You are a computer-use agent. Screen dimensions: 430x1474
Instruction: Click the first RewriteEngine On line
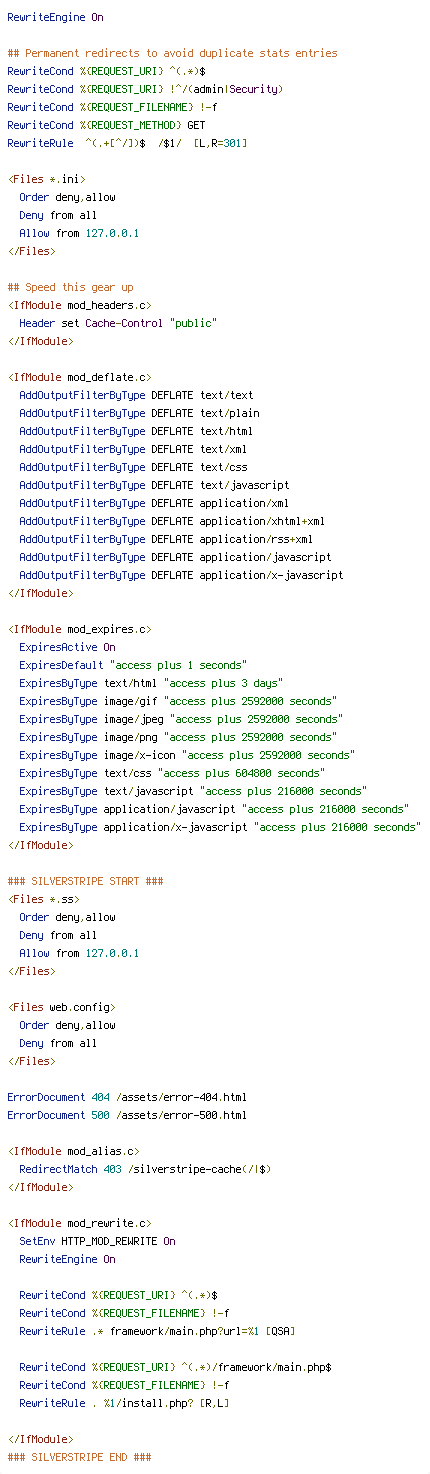pos(55,17)
